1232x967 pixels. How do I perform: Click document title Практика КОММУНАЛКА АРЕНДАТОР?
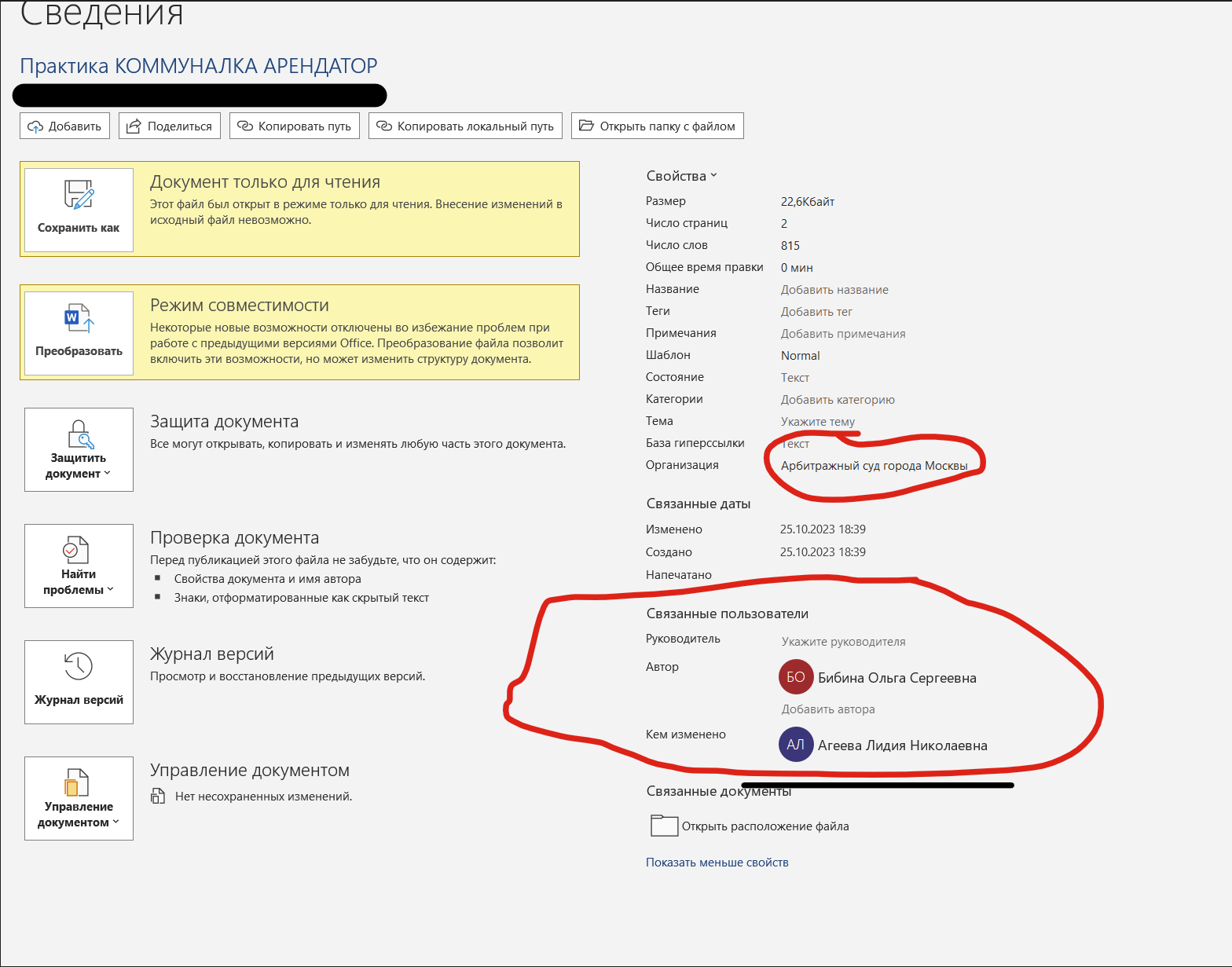pyautogui.click(x=199, y=66)
